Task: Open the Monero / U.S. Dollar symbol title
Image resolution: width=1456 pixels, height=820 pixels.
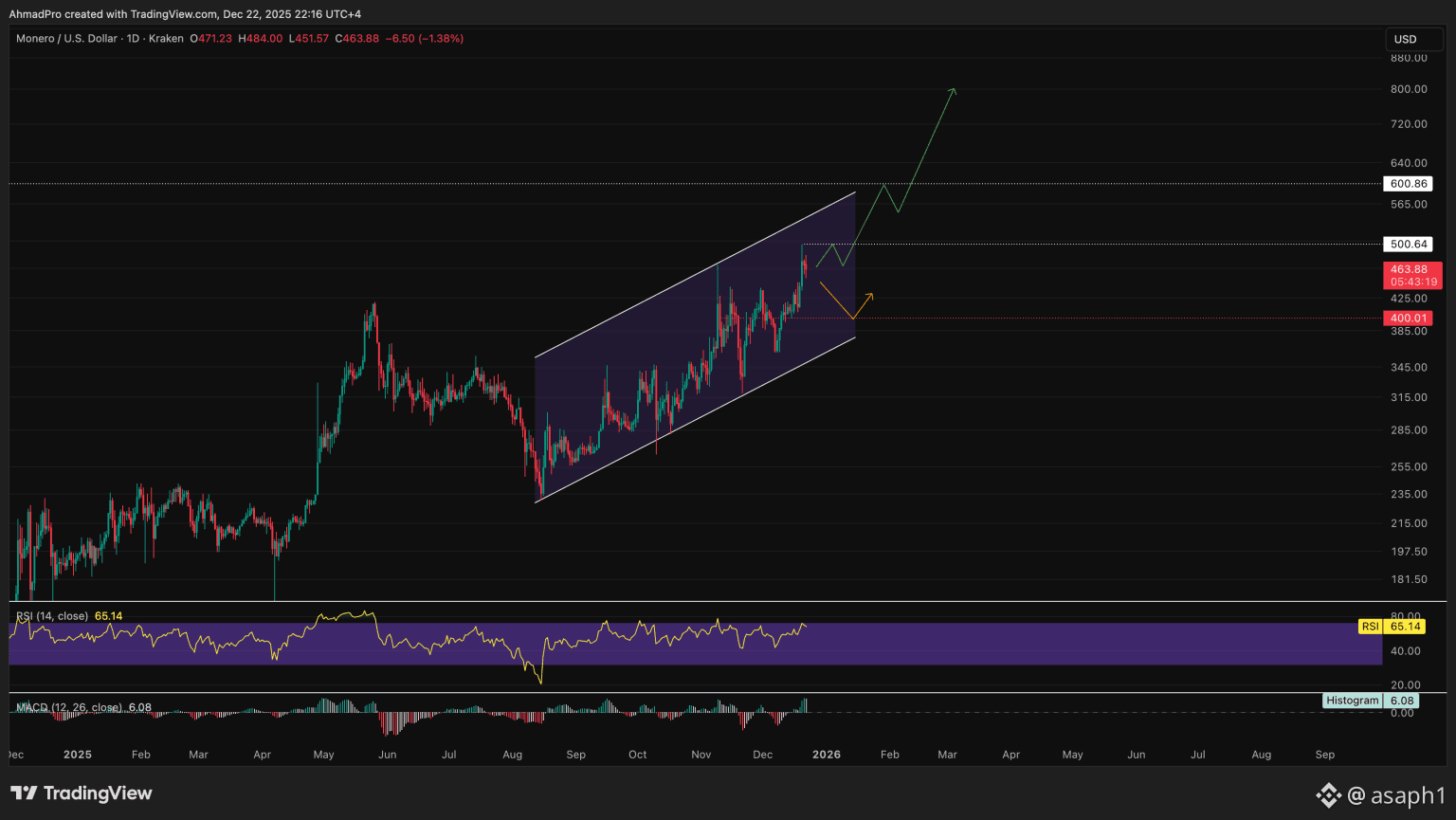Action: click(x=66, y=39)
